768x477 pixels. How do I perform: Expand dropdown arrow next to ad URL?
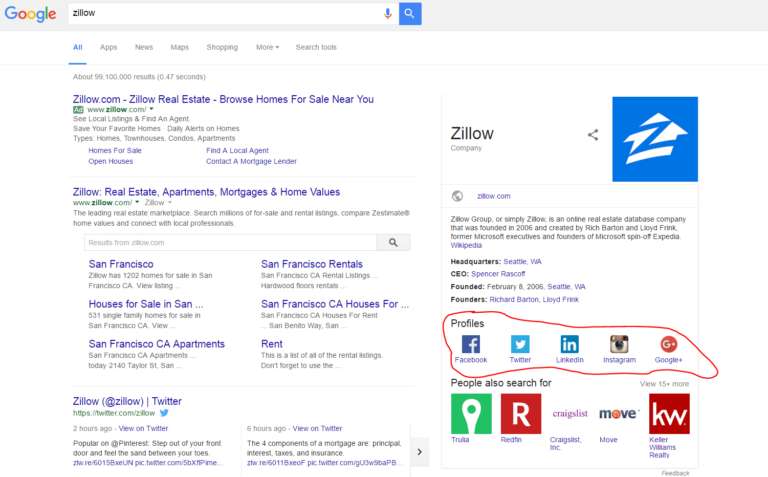pos(151,109)
